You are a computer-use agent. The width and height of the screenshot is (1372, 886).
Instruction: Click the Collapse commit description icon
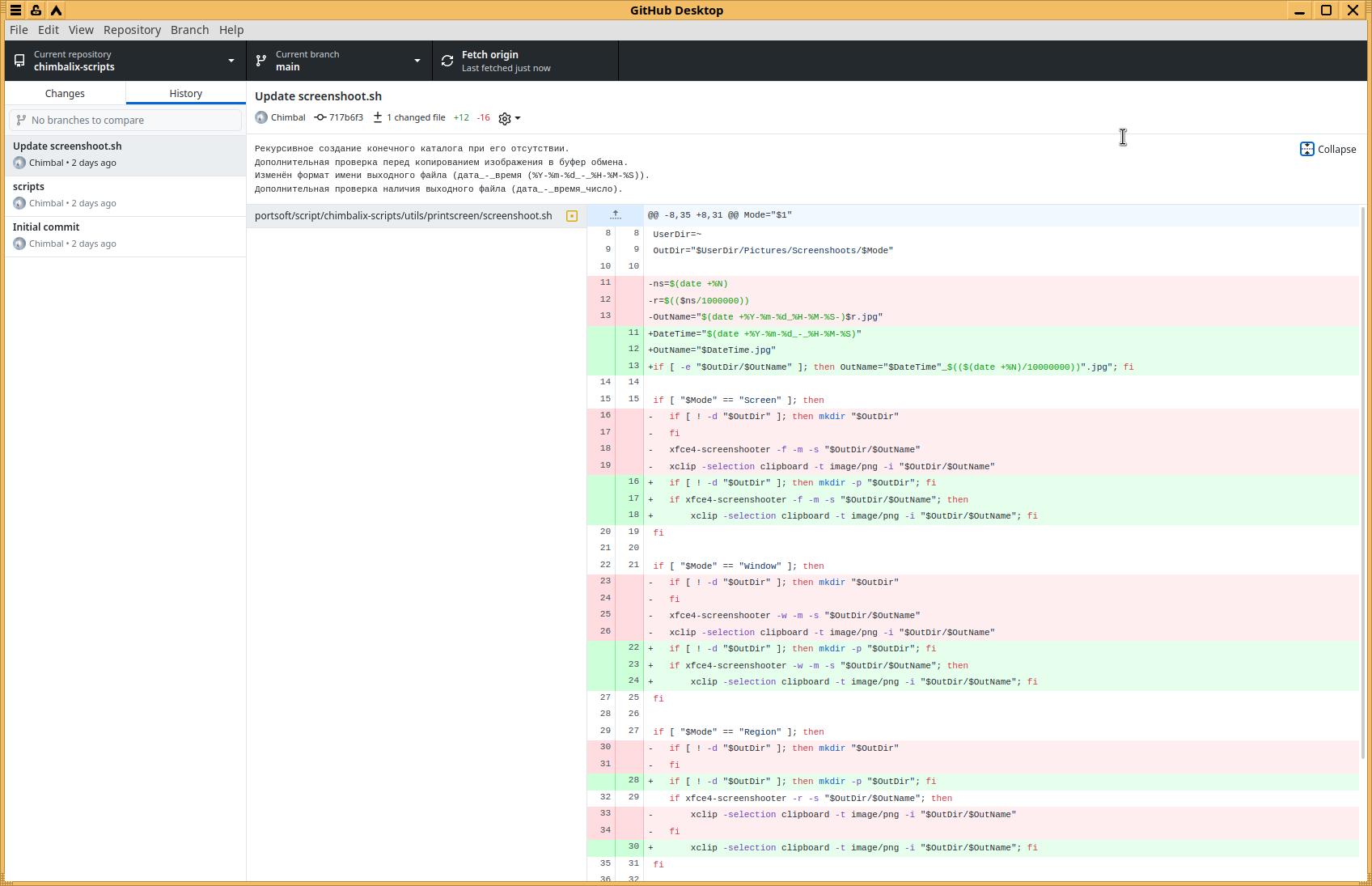(x=1306, y=149)
